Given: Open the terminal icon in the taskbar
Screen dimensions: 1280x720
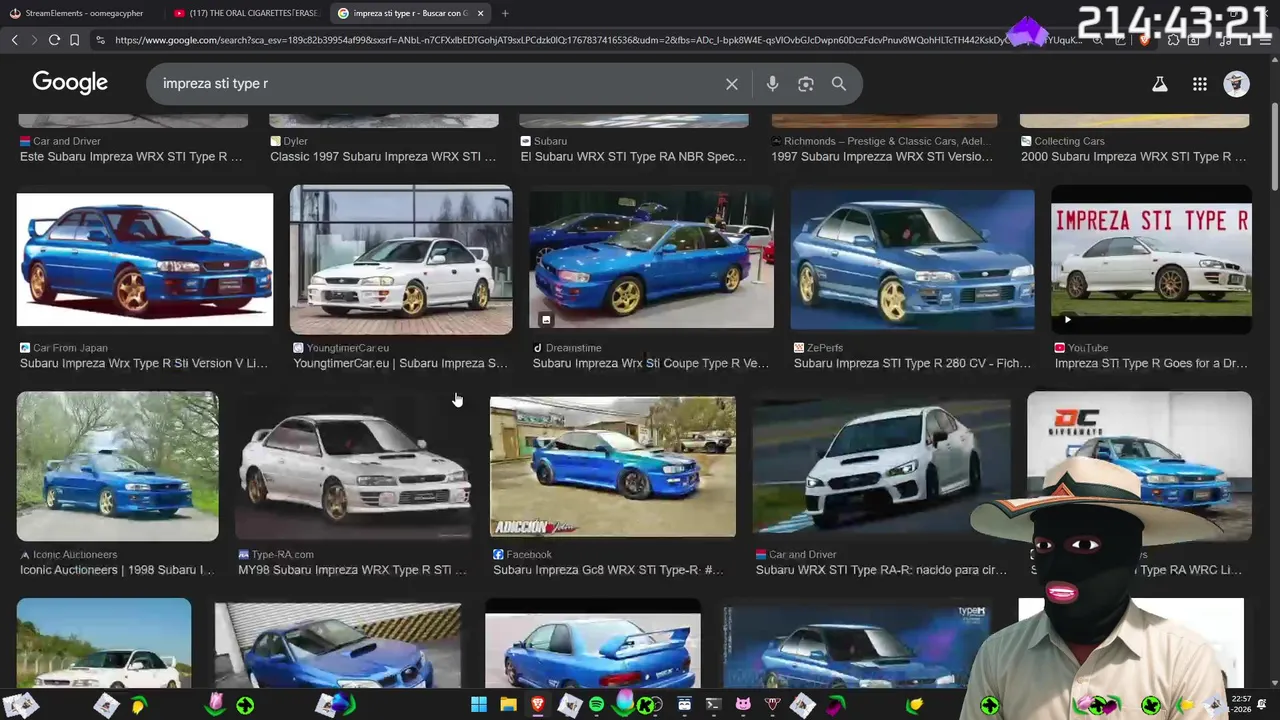Looking at the screenshot, I should click(x=713, y=705).
